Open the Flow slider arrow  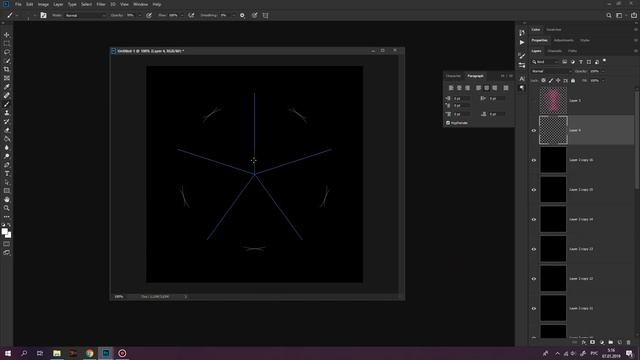(182, 15)
